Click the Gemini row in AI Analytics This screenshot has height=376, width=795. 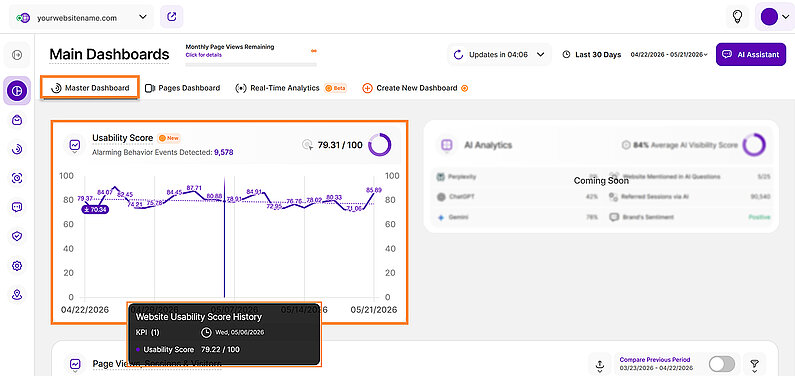point(517,217)
